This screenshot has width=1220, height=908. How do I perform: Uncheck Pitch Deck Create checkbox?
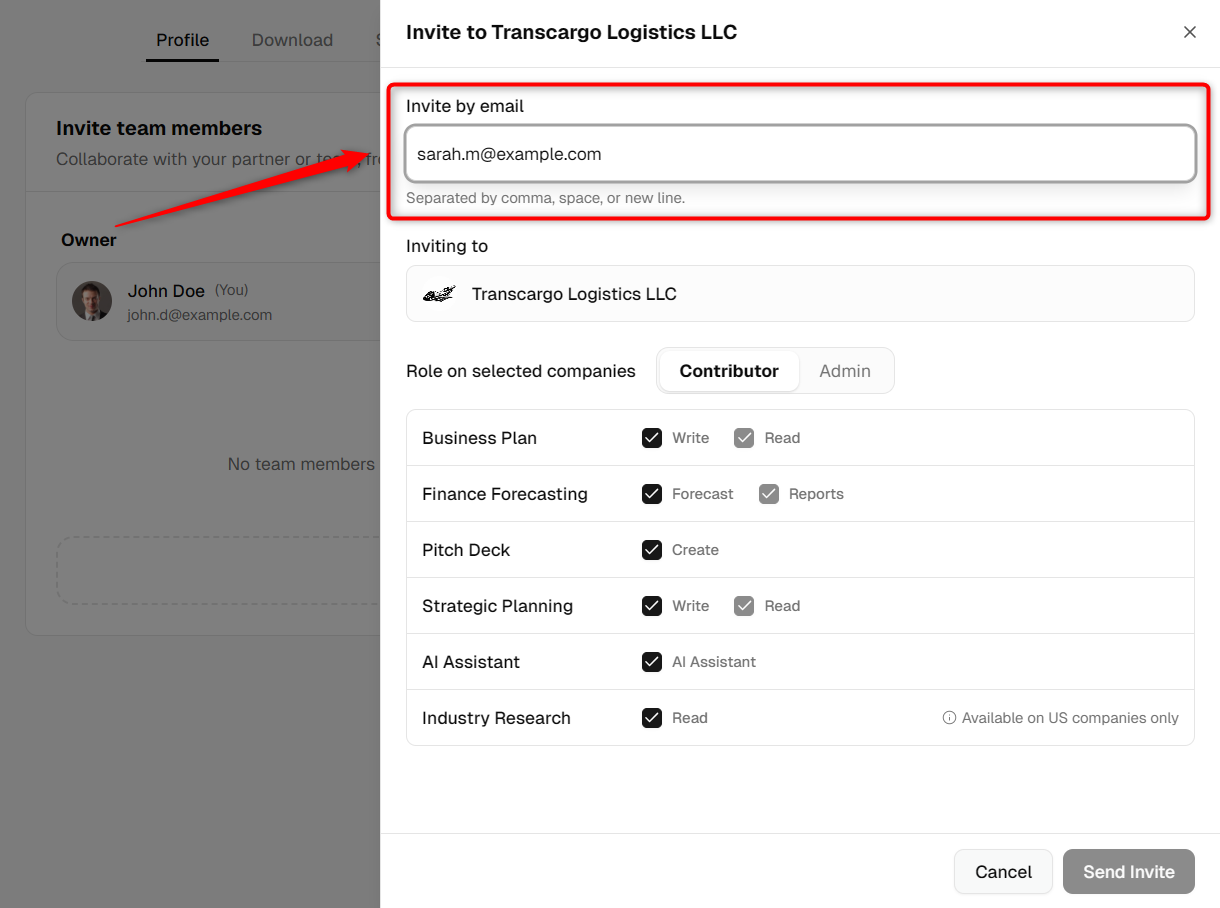tap(652, 550)
